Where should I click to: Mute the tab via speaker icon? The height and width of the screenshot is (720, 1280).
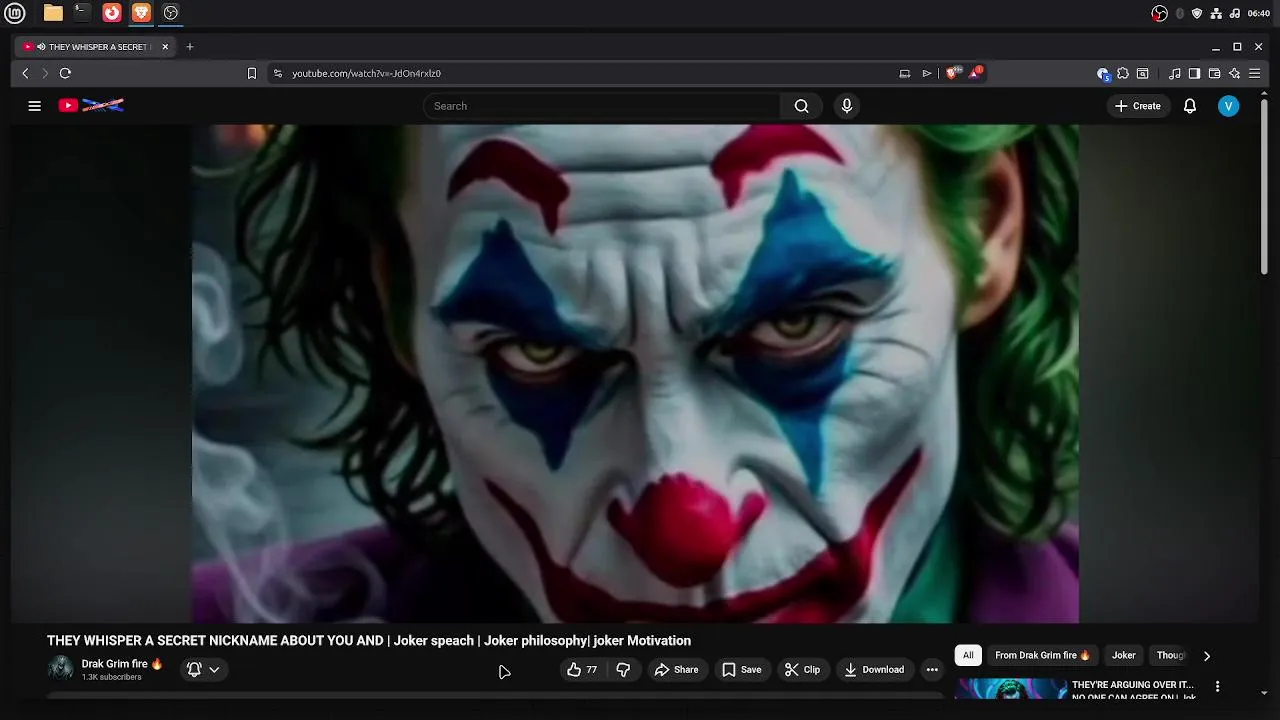(41, 47)
